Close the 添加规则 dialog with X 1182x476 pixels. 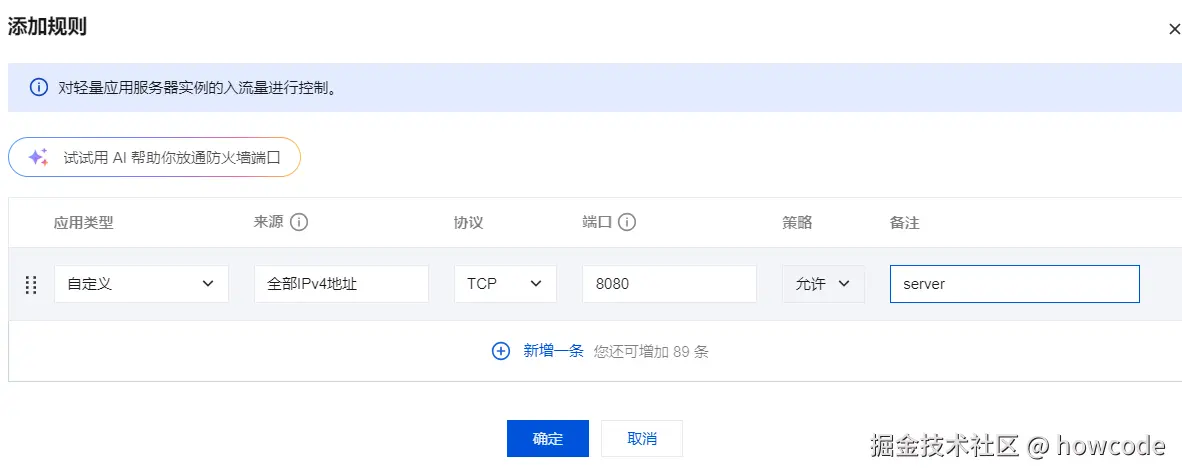[x=1174, y=29]
